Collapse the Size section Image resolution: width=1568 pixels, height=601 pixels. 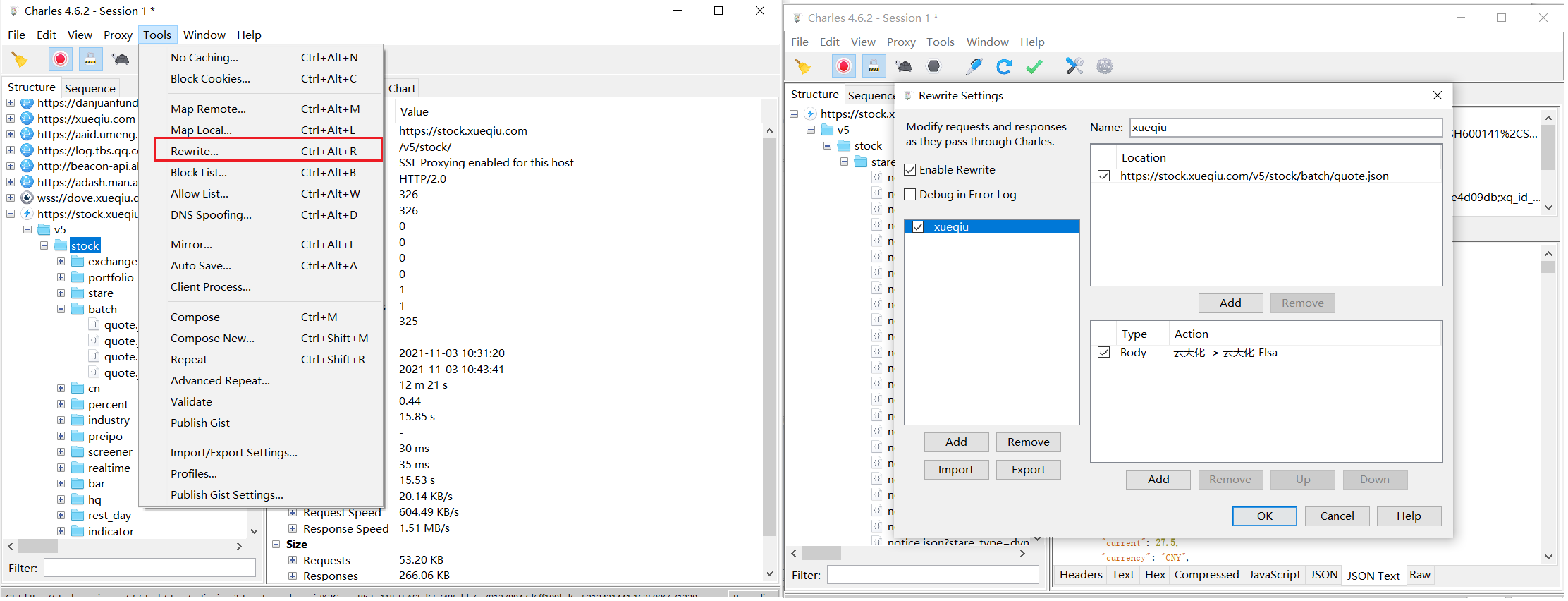click(276, 545)
